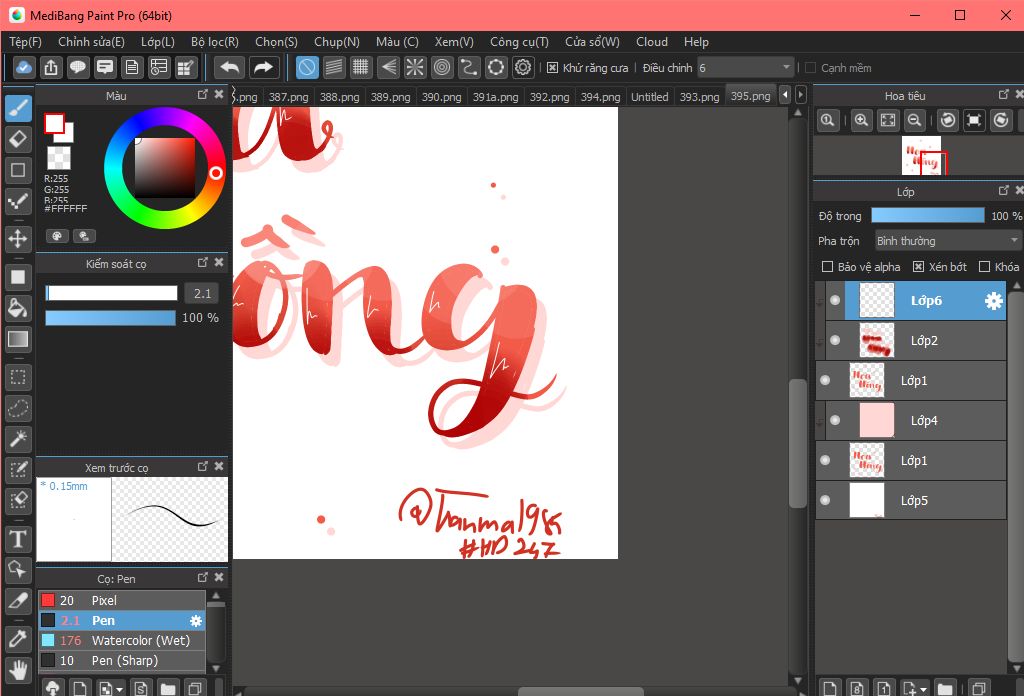The image size is (1024, 696).
Task: Enable the radial snap guide
Action: coord(415,67)
